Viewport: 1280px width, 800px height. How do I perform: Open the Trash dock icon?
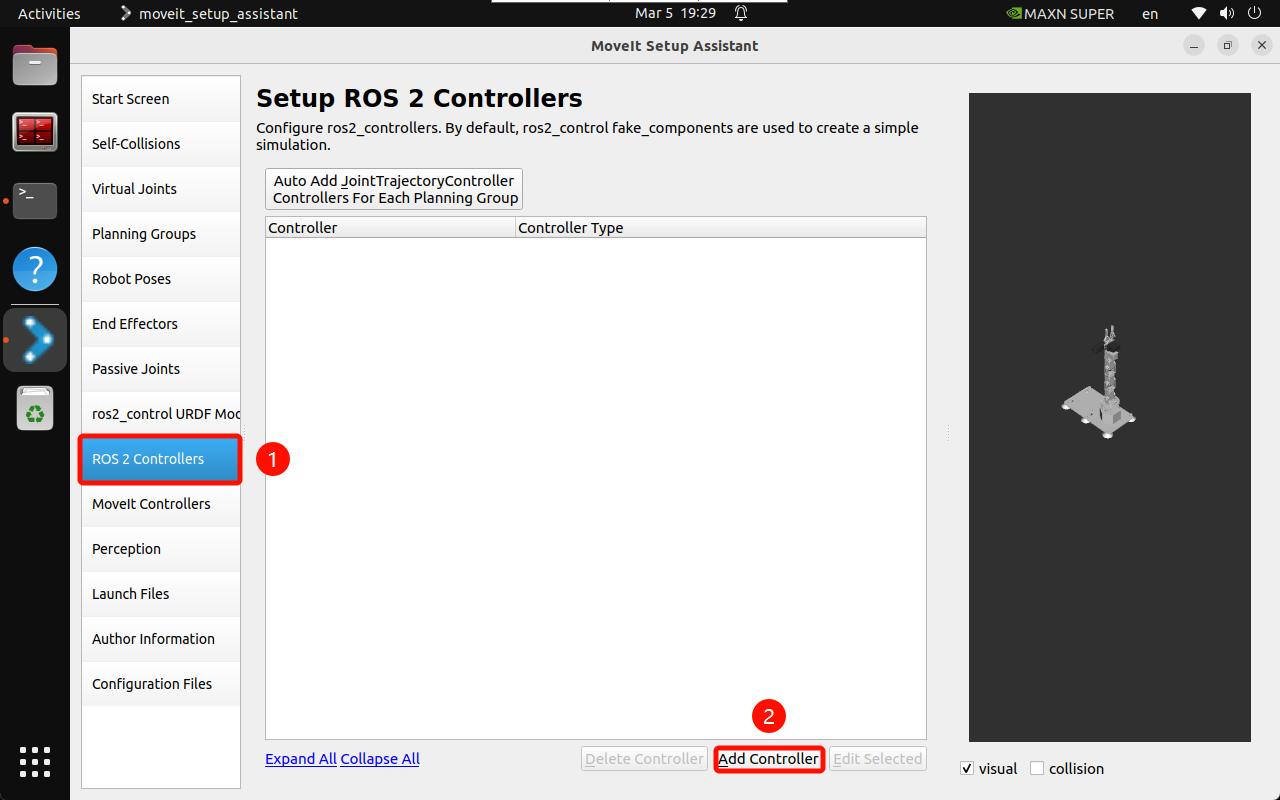35,409
